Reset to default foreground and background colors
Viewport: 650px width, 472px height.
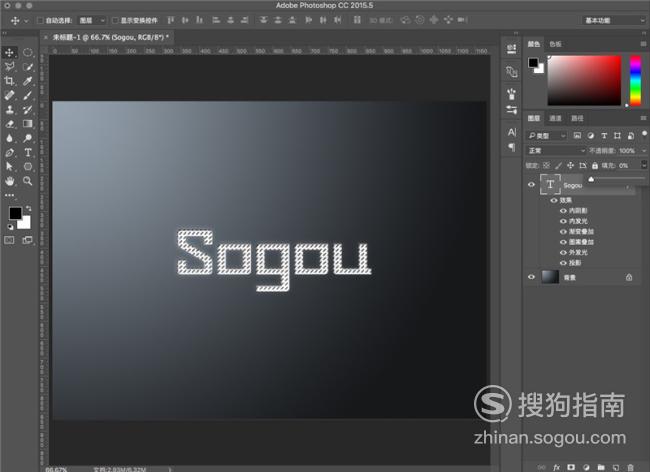click(10, 227)
